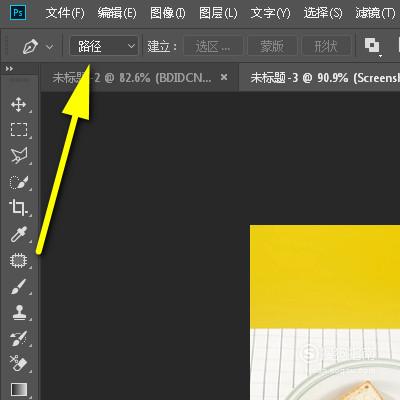The width and height of the screenshot is (400, 400).
Task: Click the 选区... button
Action: [213, 46]
